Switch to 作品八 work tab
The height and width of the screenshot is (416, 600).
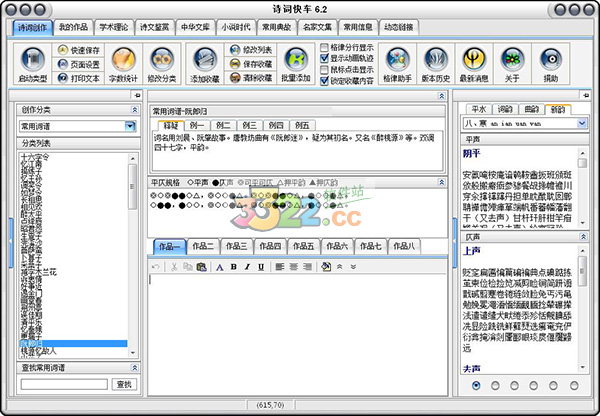[x=404, y=246]
